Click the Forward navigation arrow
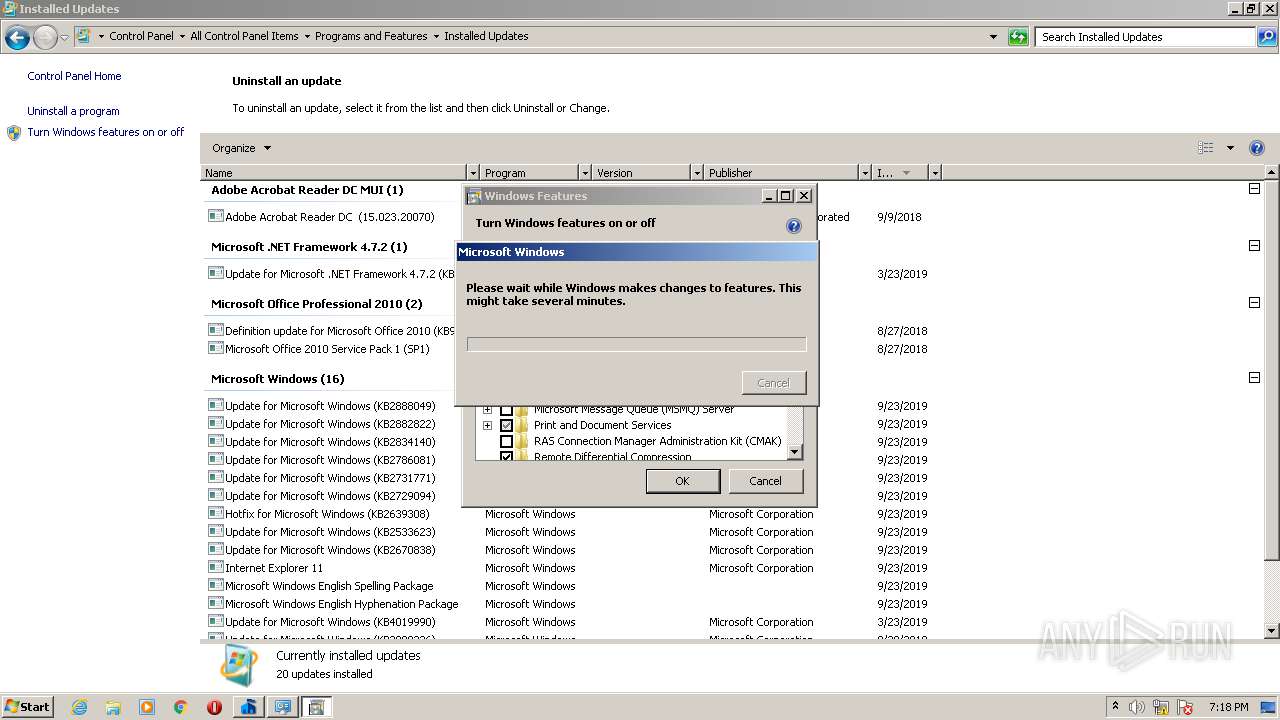The image size is (1280, 720). pos(45,38)
